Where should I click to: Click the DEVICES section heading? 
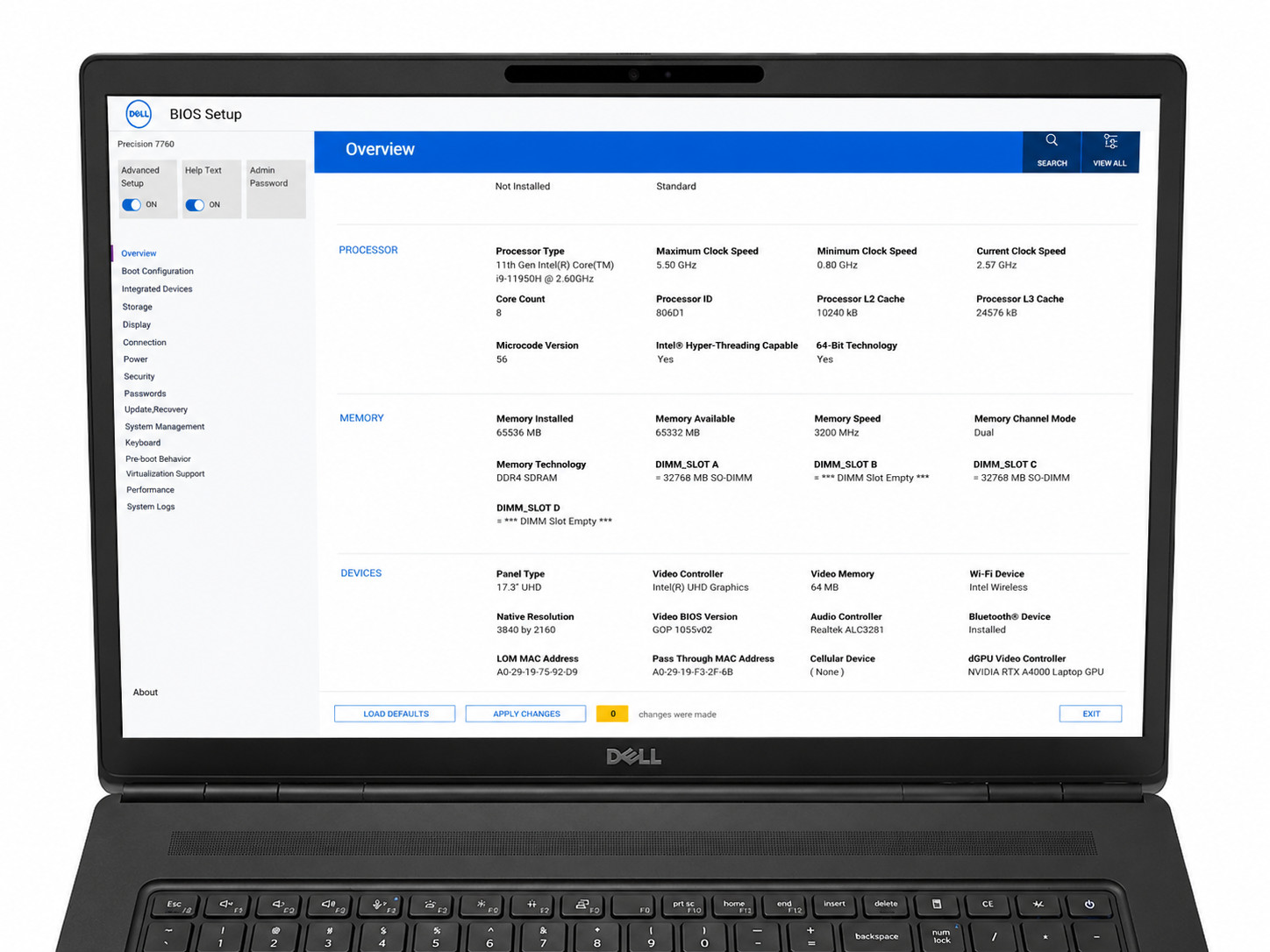coord(360,573)
